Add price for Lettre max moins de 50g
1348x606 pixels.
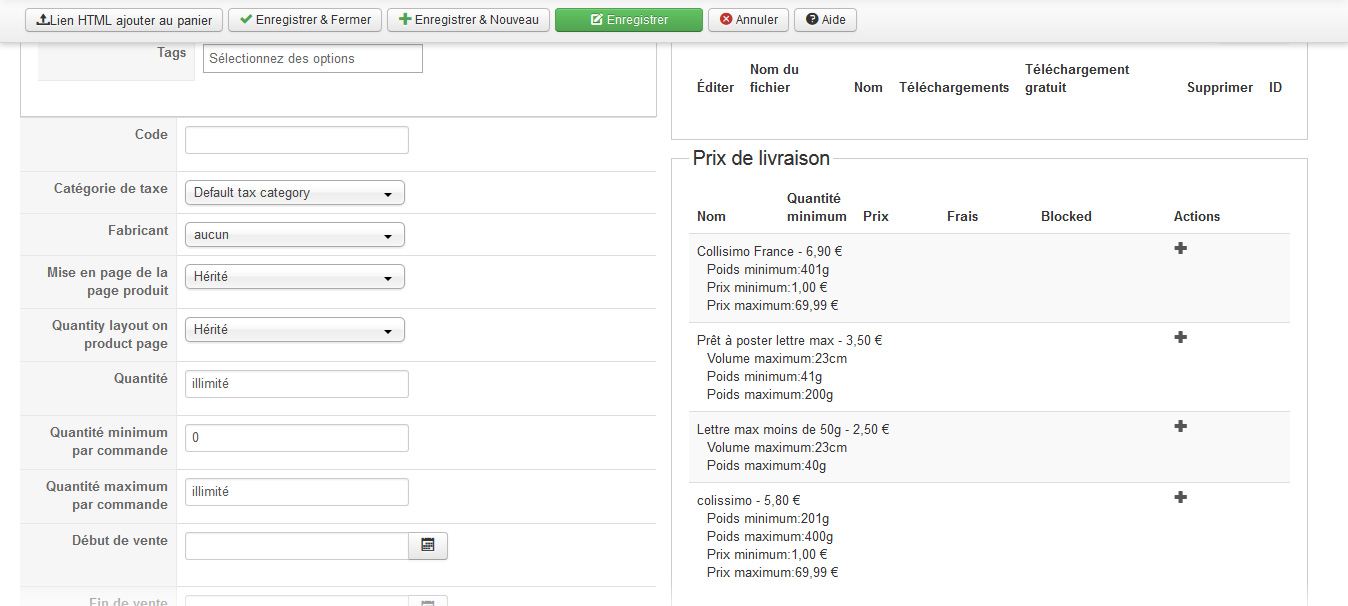click(x=1180, y=426)
